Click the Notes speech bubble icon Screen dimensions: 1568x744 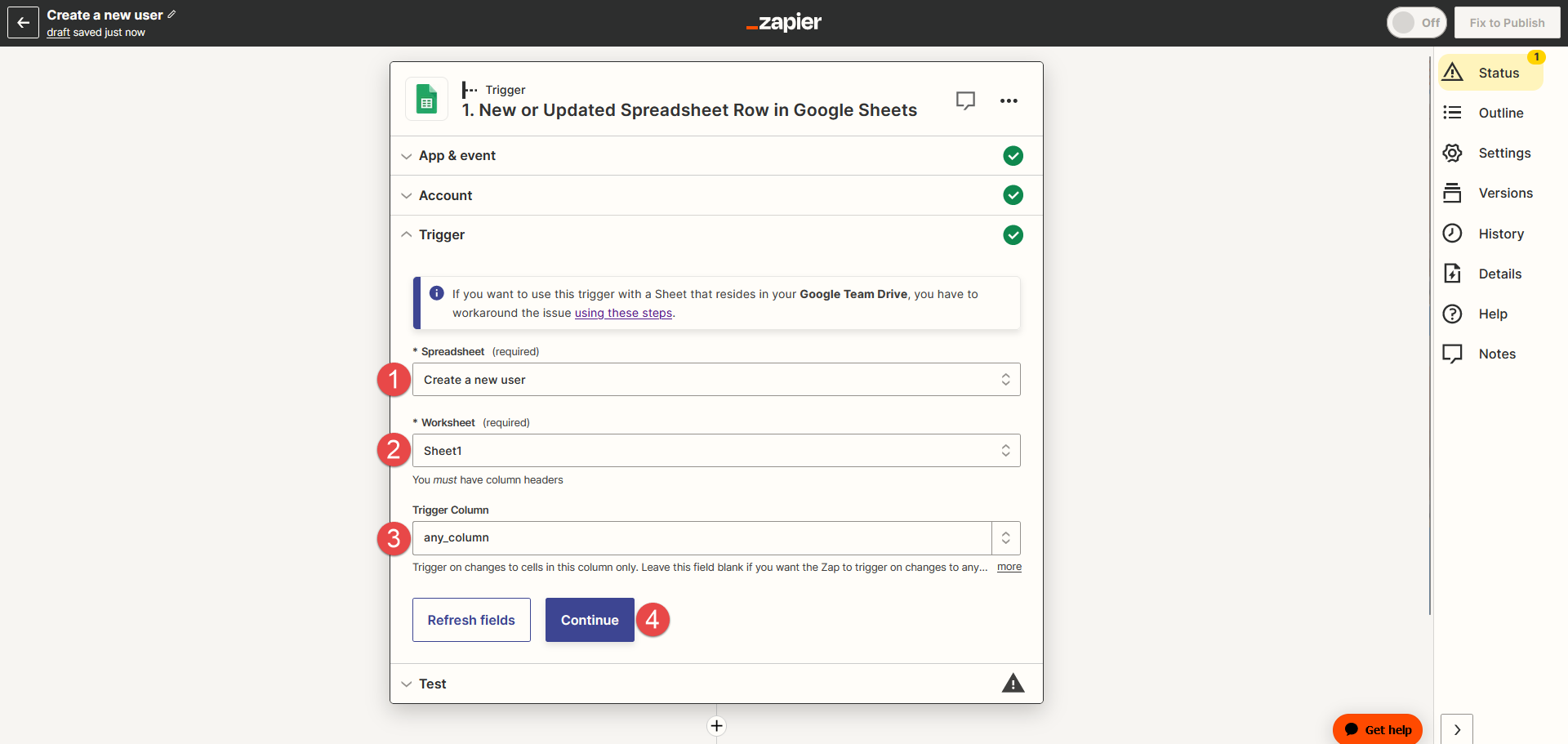click(x=1452, y=354)
